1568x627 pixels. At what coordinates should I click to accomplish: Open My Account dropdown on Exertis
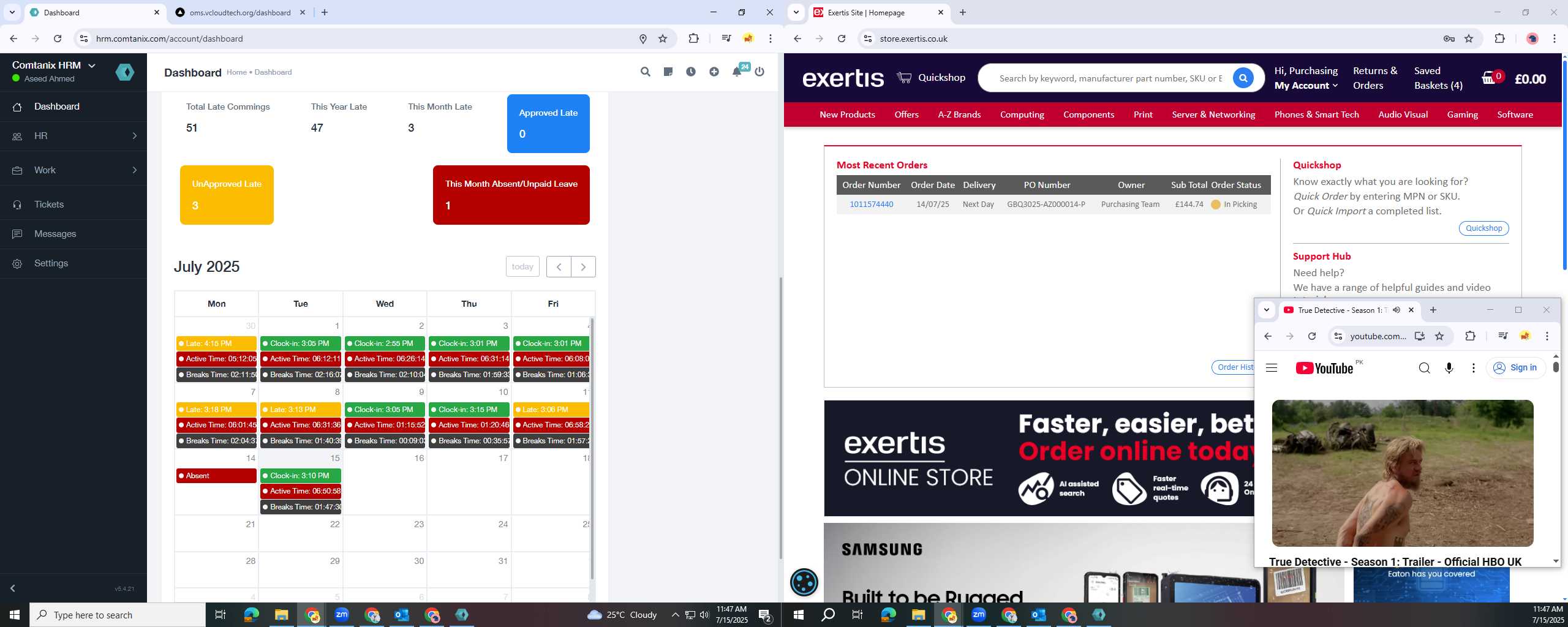point(1306,86)
